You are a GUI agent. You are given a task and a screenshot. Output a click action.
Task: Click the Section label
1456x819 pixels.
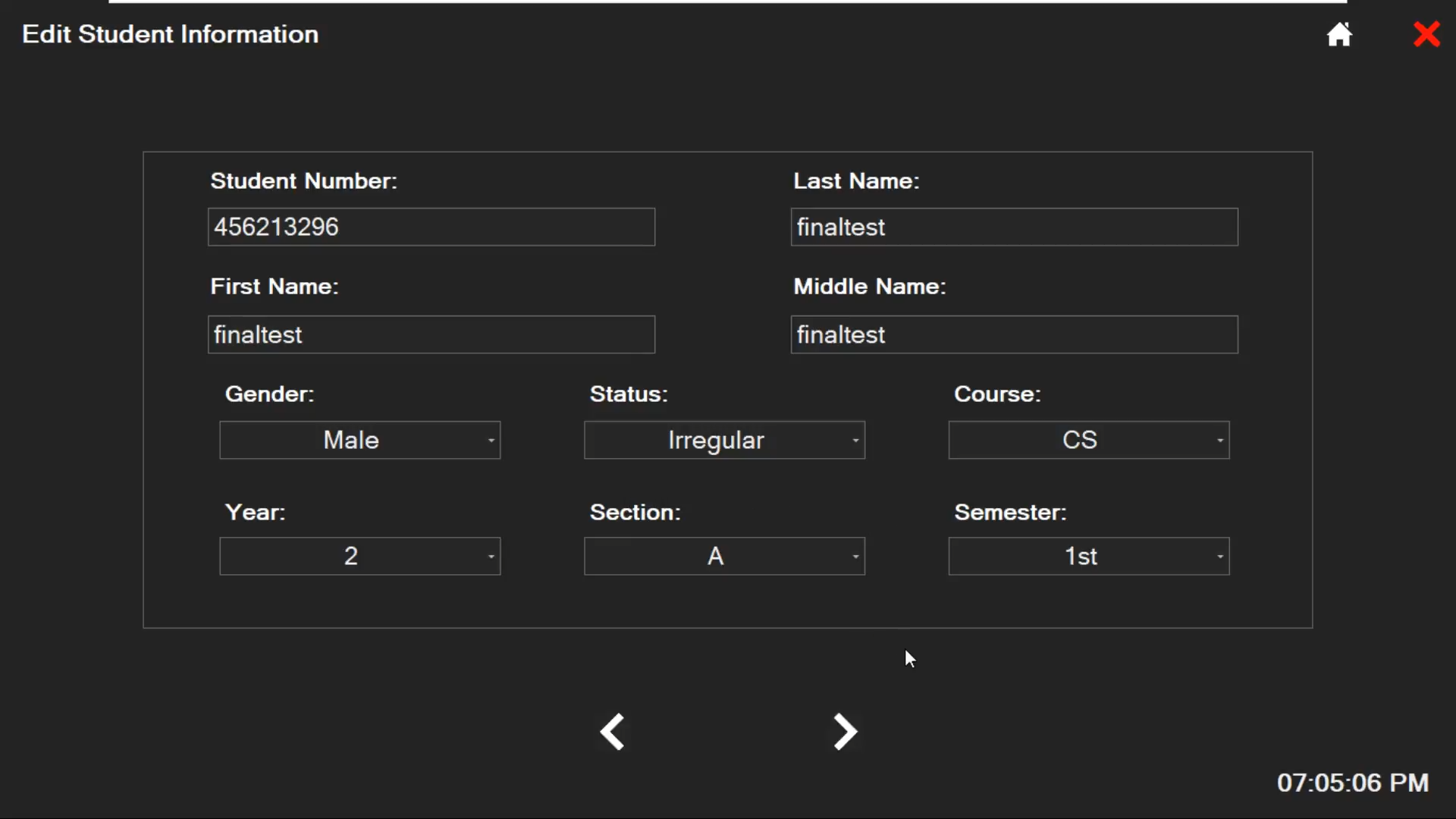point(635,512)
